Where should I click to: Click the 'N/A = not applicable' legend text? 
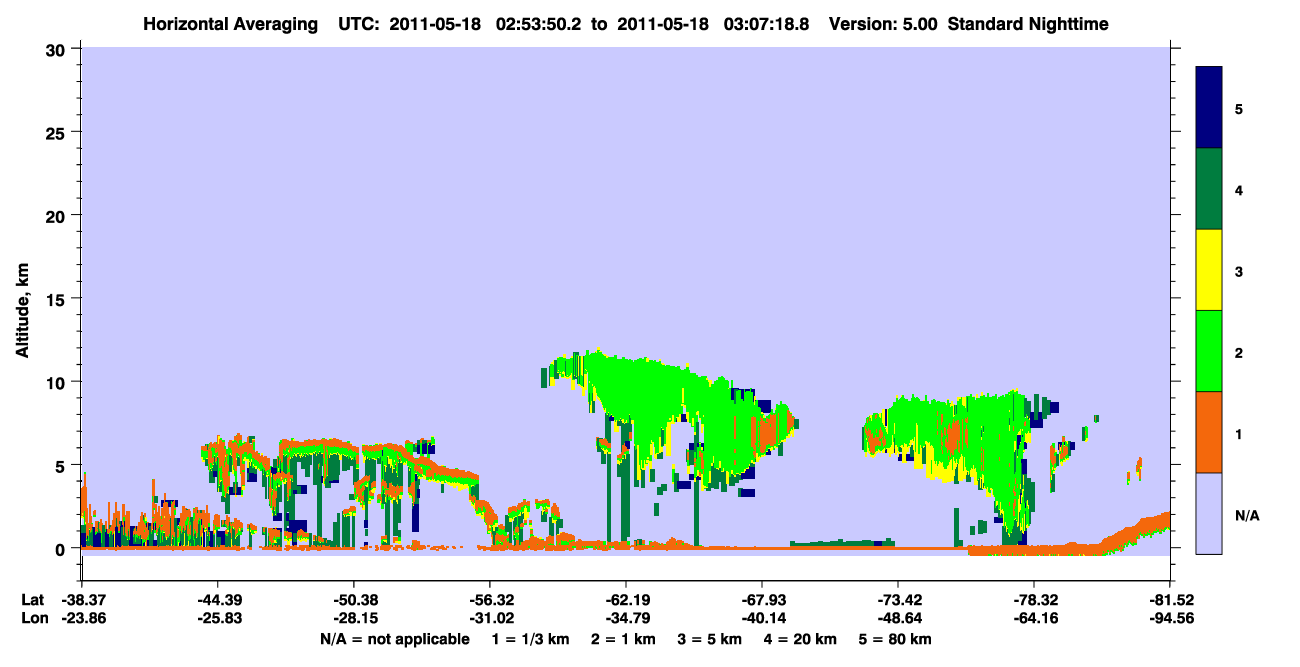click(x=395, y=638)
